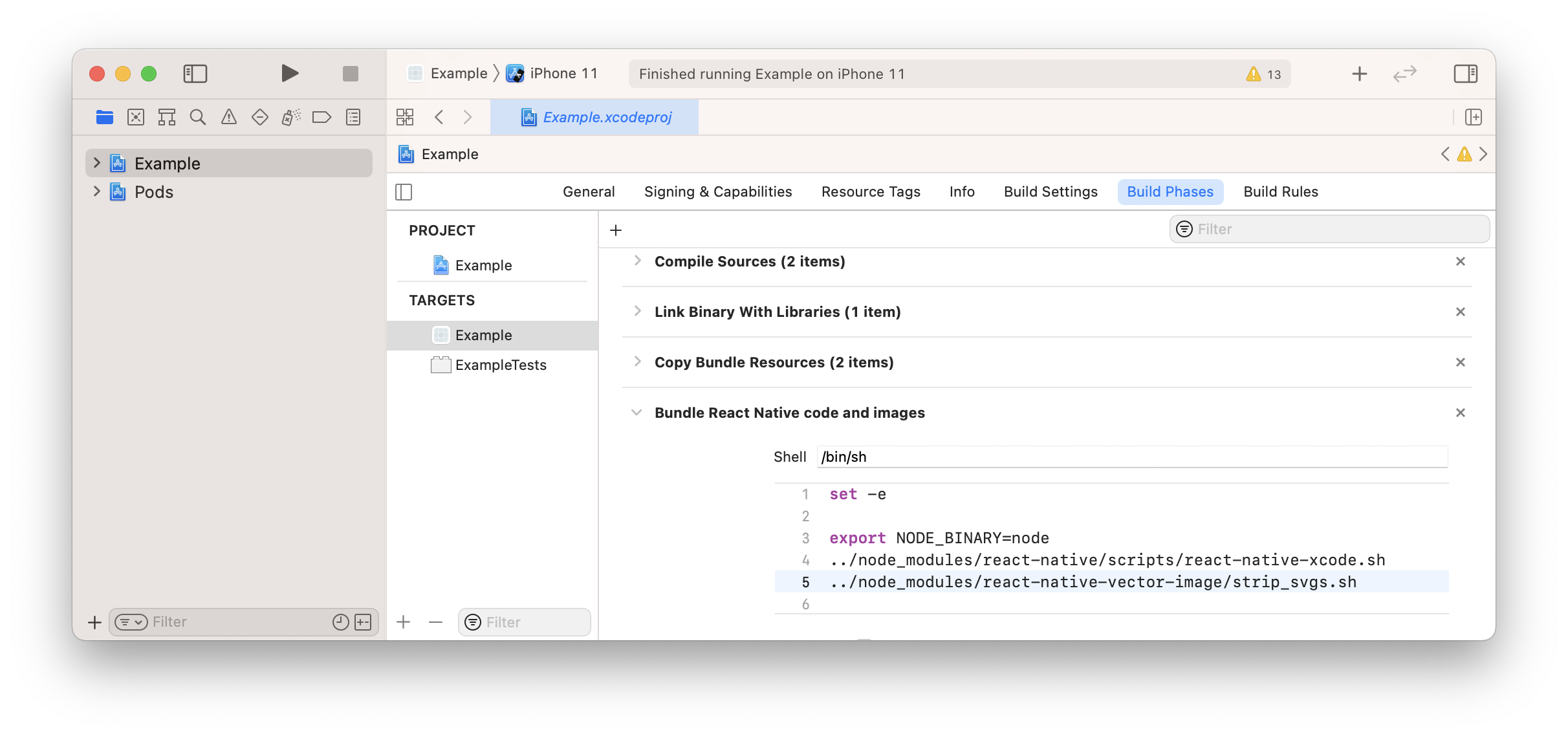Click the Run (play) button
Viewport: 1568px width, 736px height.
290,74
